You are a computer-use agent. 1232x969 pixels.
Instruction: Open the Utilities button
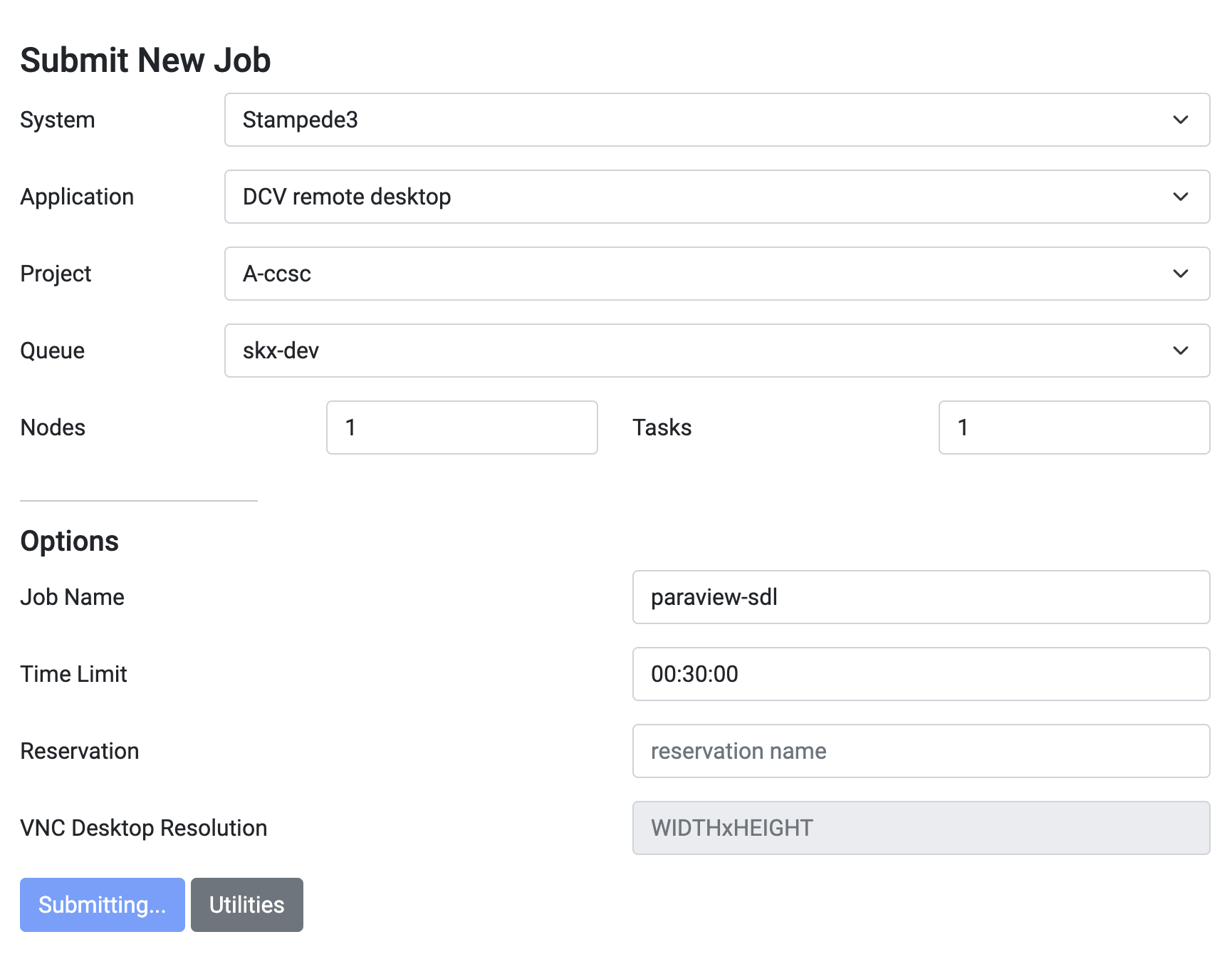pyautogui.click(x=247, y=905)
